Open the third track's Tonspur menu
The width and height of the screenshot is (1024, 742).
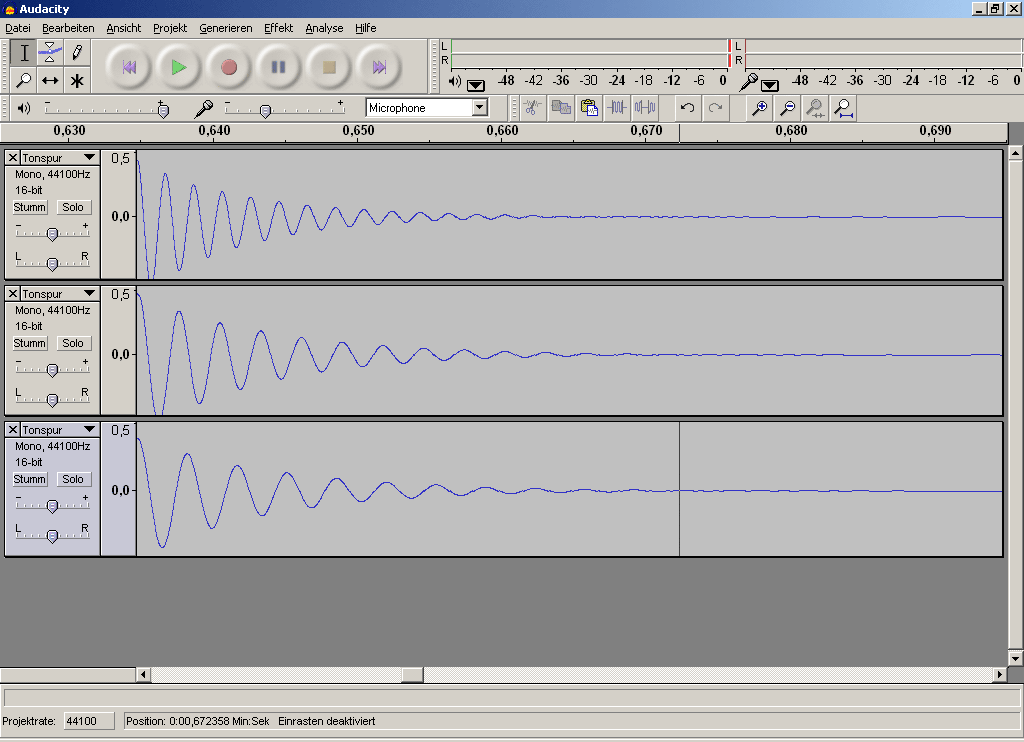click(x=59, y=429)
